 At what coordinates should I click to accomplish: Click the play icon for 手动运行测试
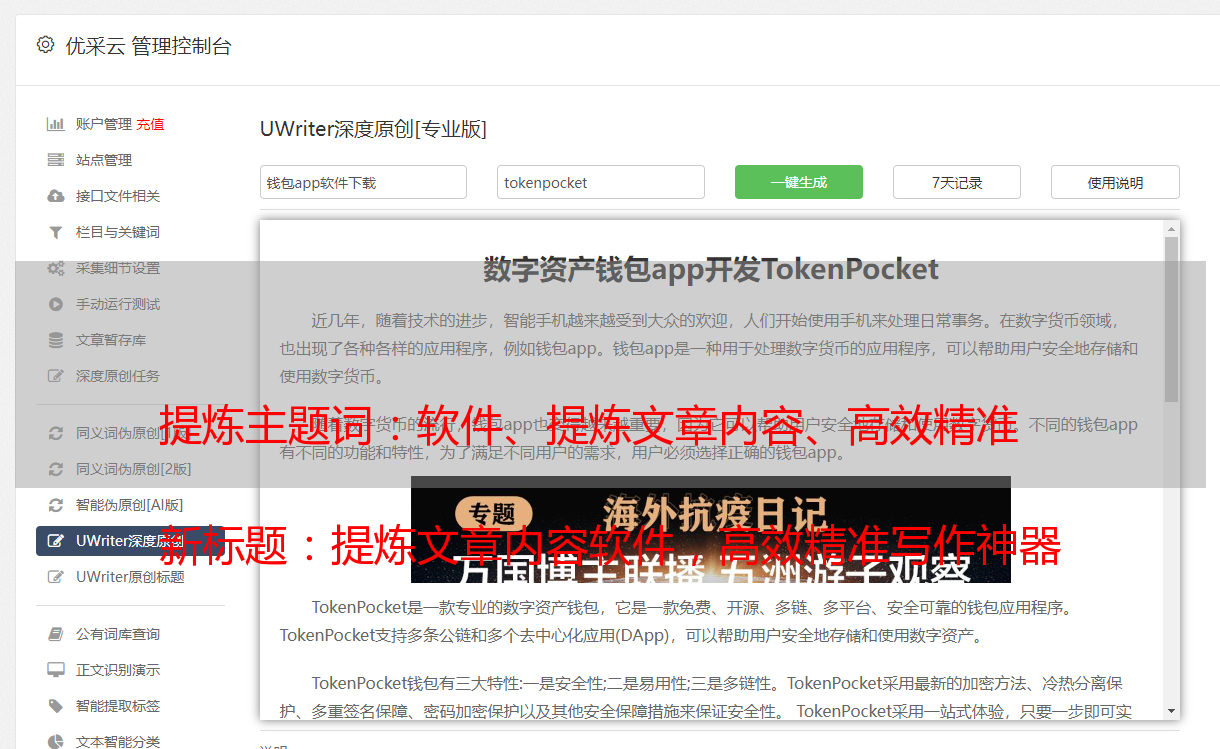pyautogui.click(x=56, y=304)
